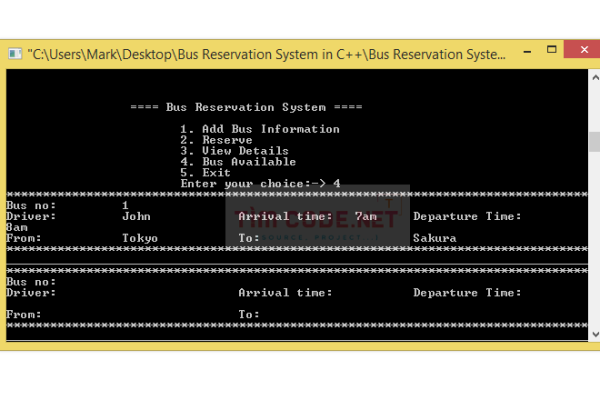Click the first 'Driver:' label
The height and width of the screenshot is (400, 600).
[31, 216]
